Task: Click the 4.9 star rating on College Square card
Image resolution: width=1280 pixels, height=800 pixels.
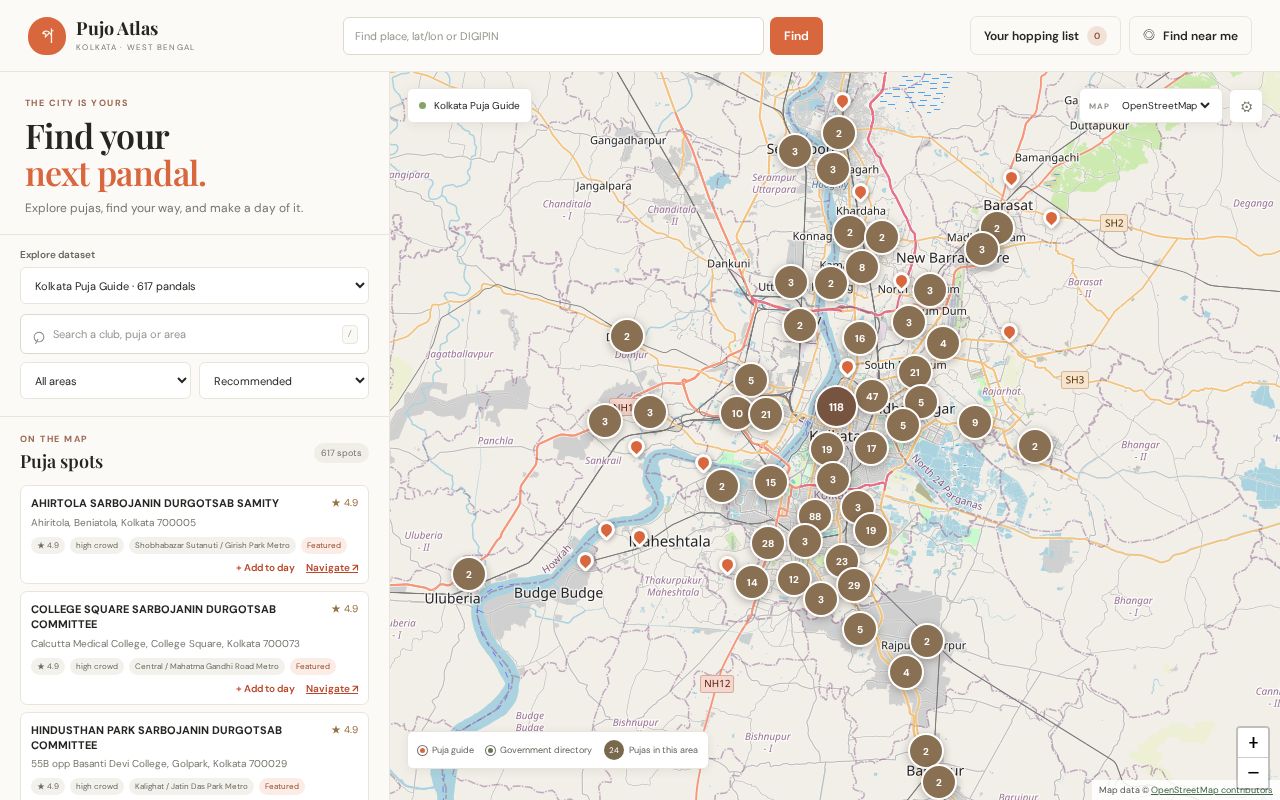Action: pyautogui.click(x=345, y=609)
